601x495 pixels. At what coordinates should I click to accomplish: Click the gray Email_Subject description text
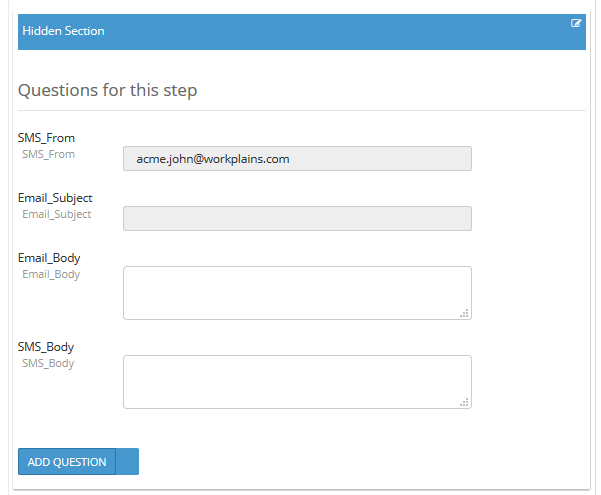coord(57,214)
